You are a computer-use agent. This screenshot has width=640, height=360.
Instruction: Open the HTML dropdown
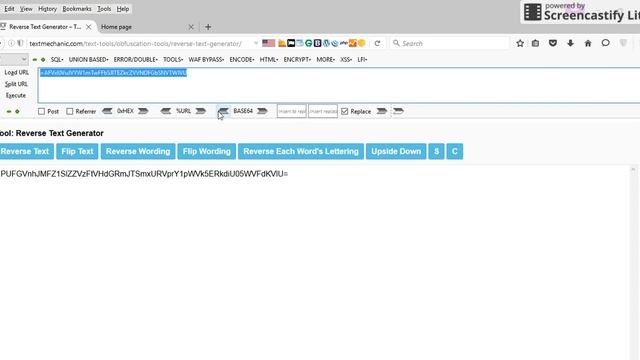269,60
